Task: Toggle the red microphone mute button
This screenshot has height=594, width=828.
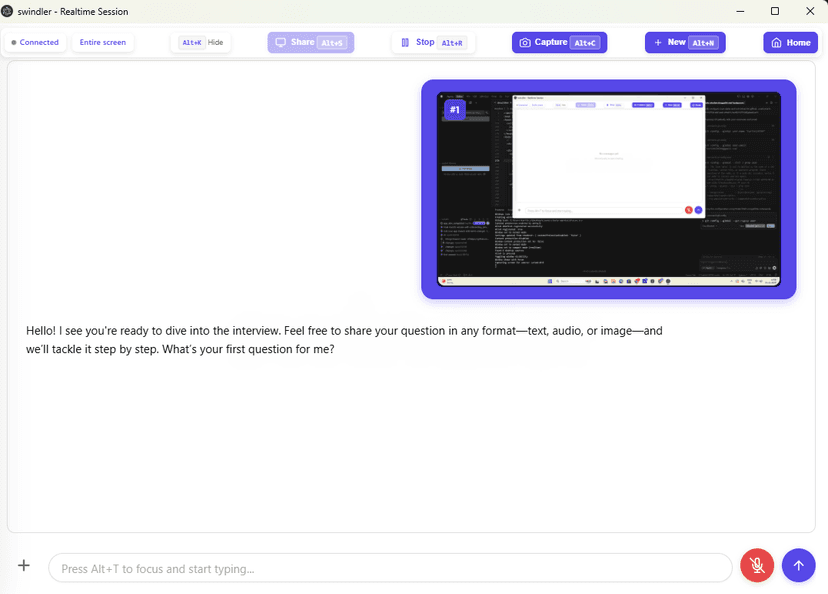Action: click(757, 566)
